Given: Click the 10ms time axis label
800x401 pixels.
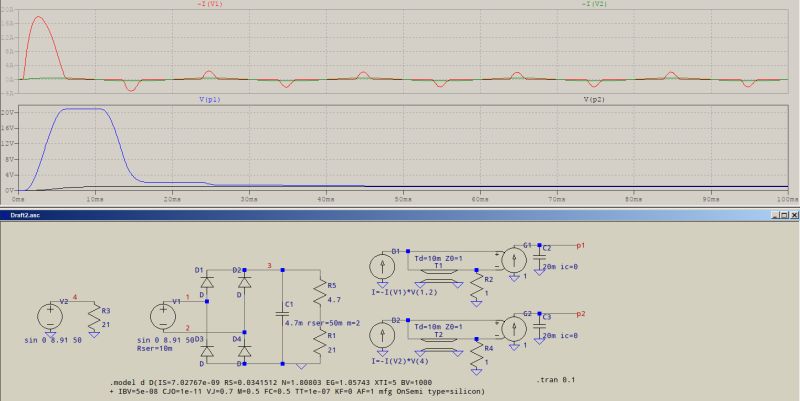Looking at the screenshot, I should pos(95,199).
